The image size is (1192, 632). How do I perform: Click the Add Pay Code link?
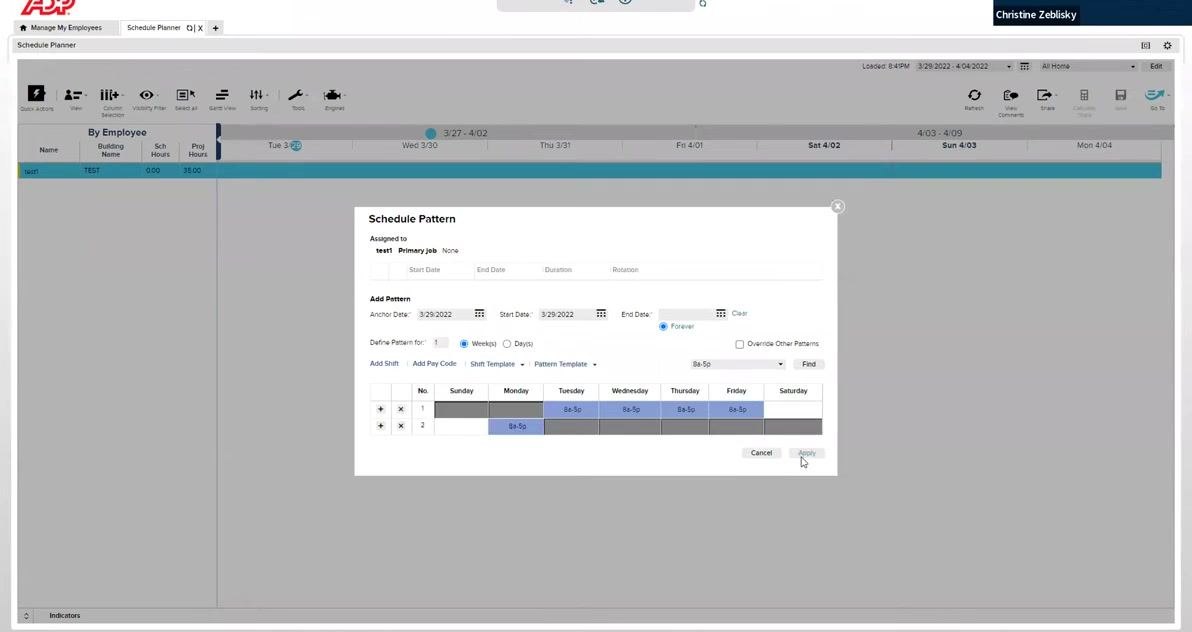(434, 364)
